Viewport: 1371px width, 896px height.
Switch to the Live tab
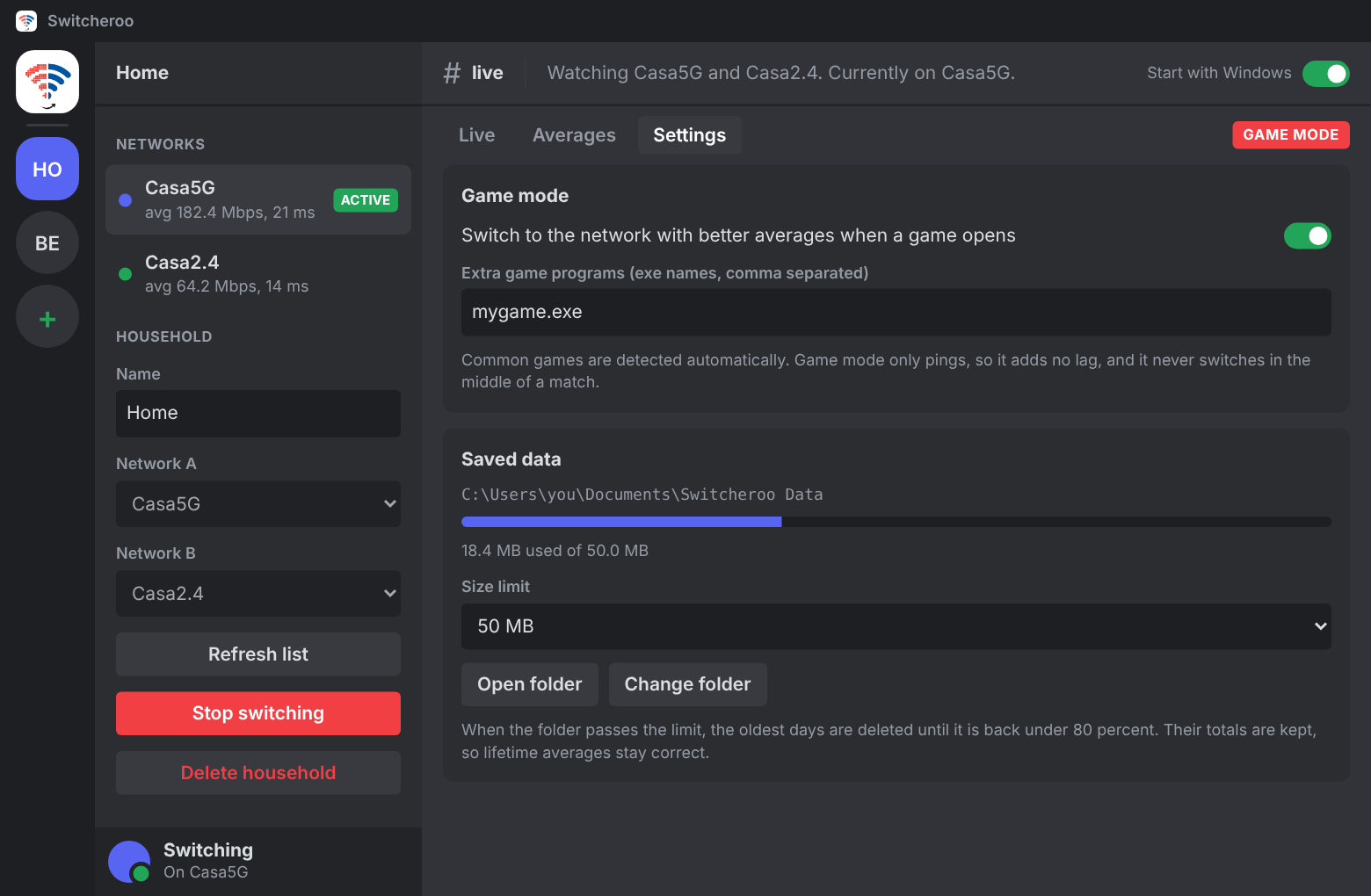(x=477, y=135)
